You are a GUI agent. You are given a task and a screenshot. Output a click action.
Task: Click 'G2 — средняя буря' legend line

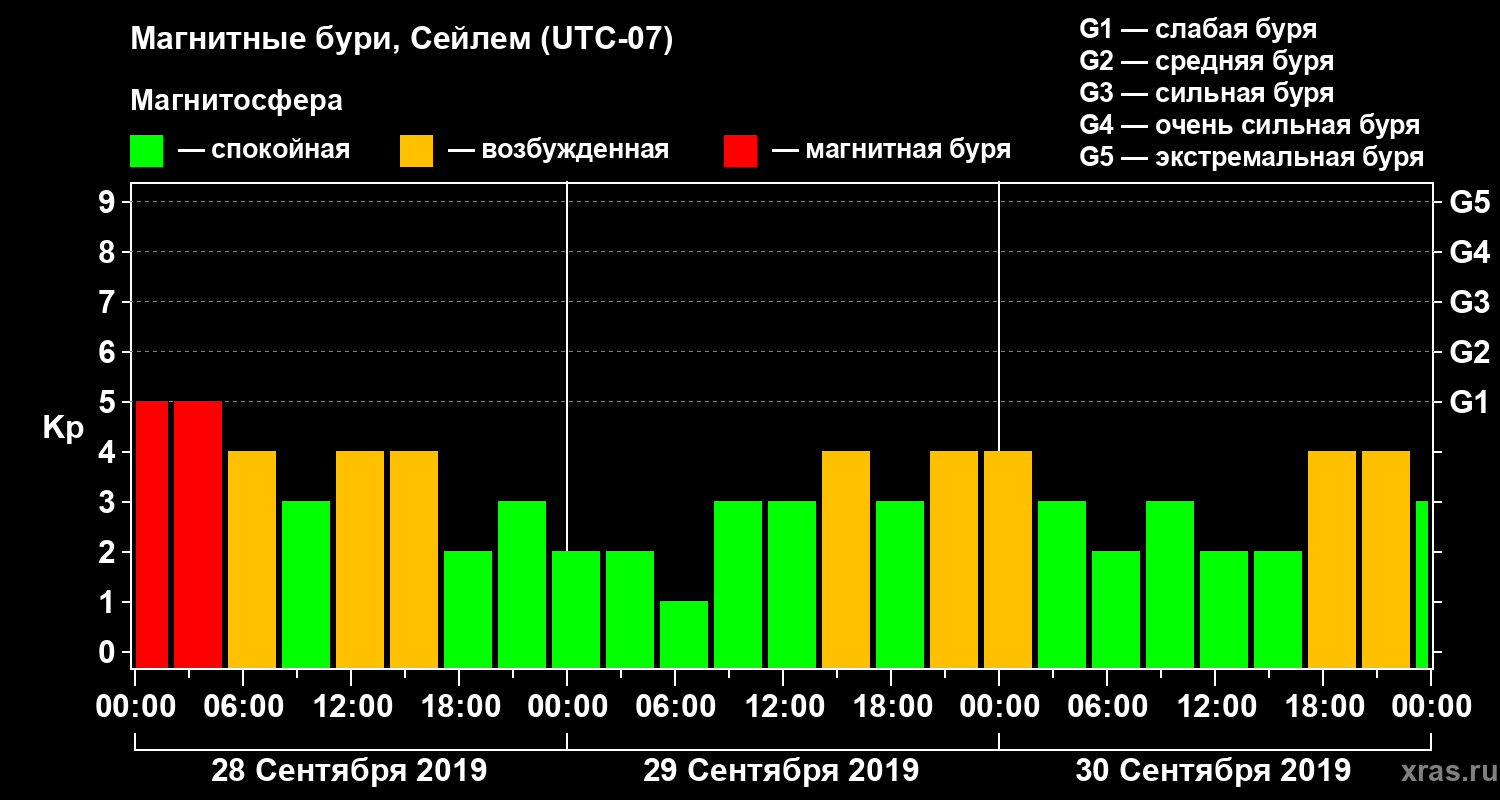(x=1206, y=60)
